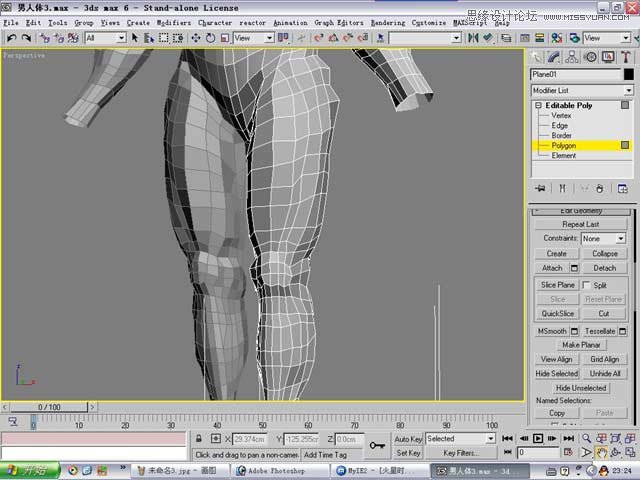Open Adobe Photoshop from the taskbar
640x480 pixels.
point(268,469)
